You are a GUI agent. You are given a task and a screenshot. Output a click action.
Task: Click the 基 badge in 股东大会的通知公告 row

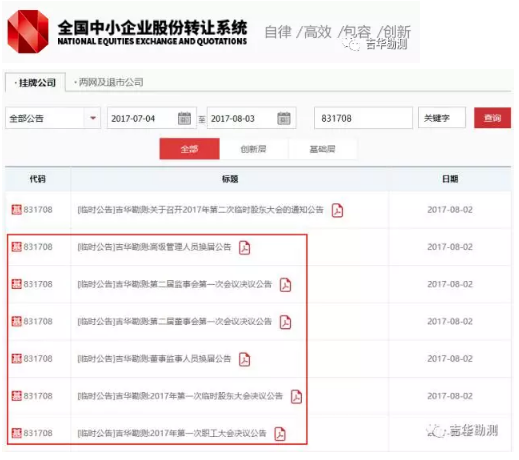pyautogui.click(x=17, y=210)
